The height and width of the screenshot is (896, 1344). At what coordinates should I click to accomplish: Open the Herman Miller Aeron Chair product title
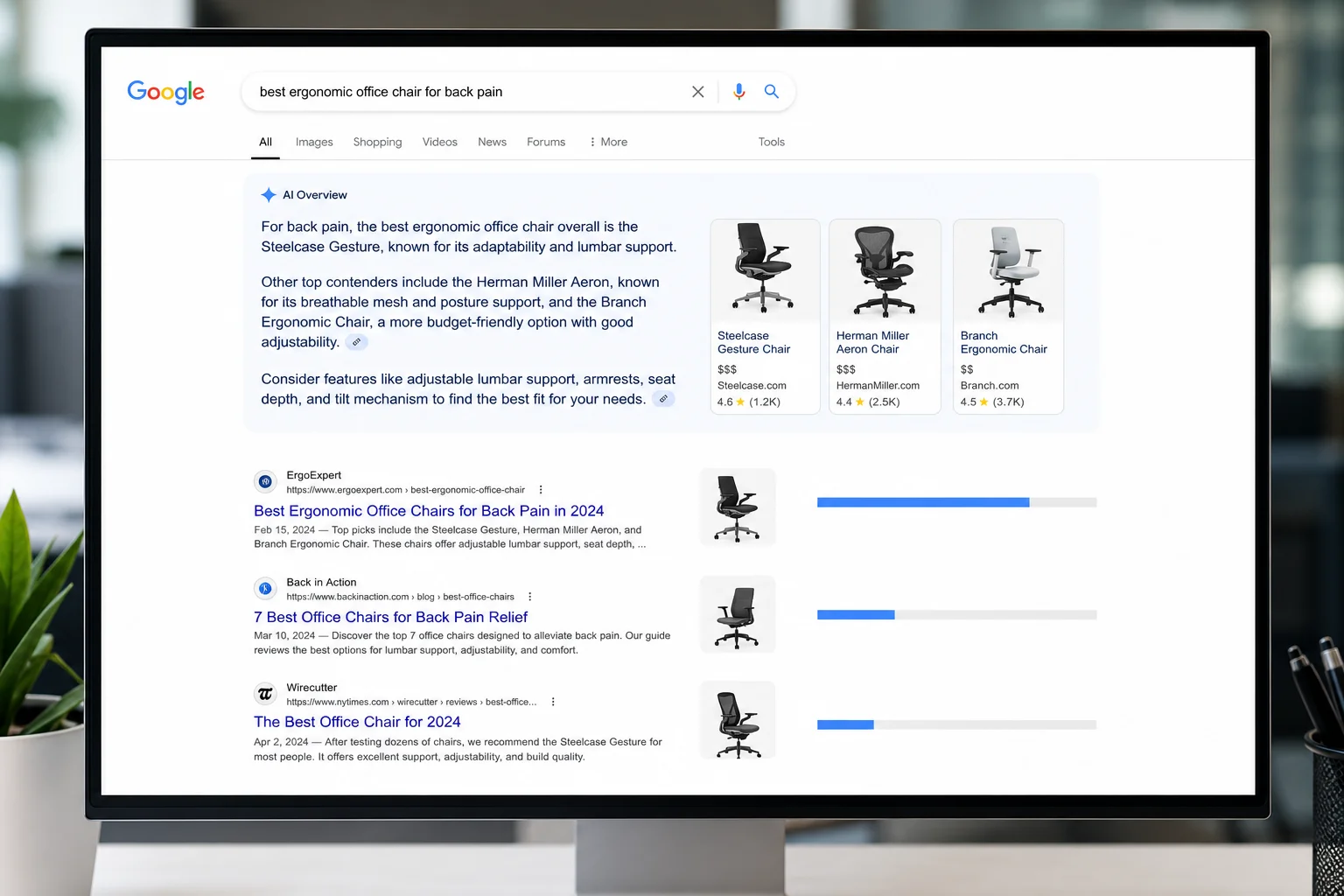click(x=872, y=342)
